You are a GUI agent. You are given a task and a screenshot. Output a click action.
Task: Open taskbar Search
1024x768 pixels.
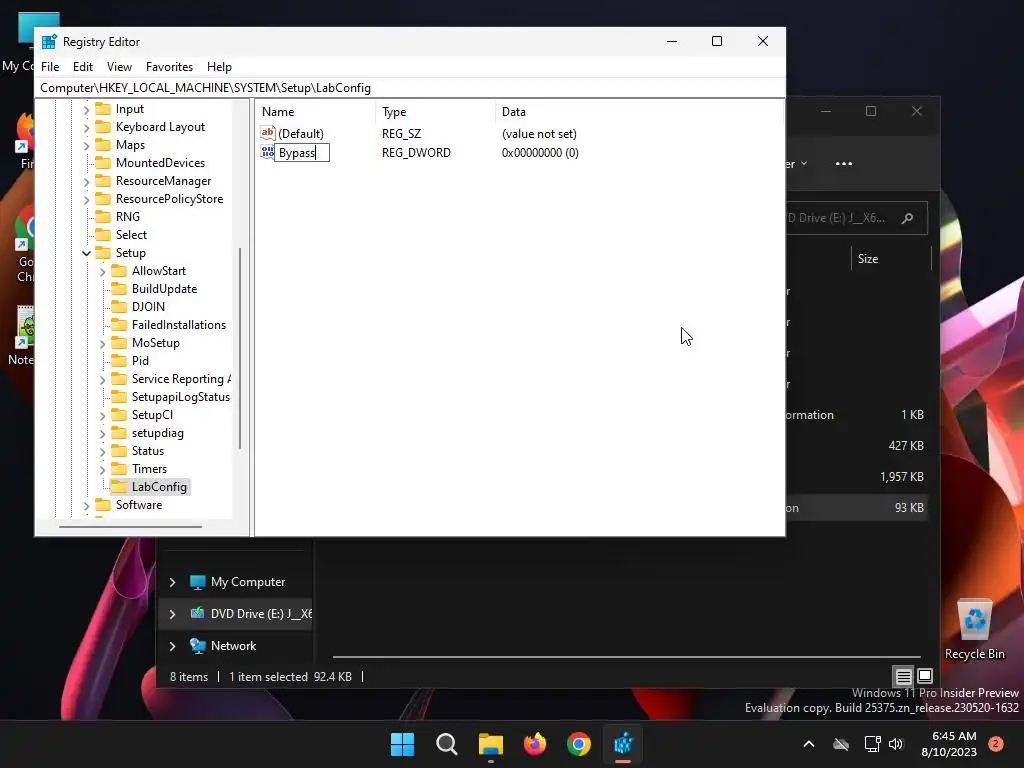(x=447, y=744)
